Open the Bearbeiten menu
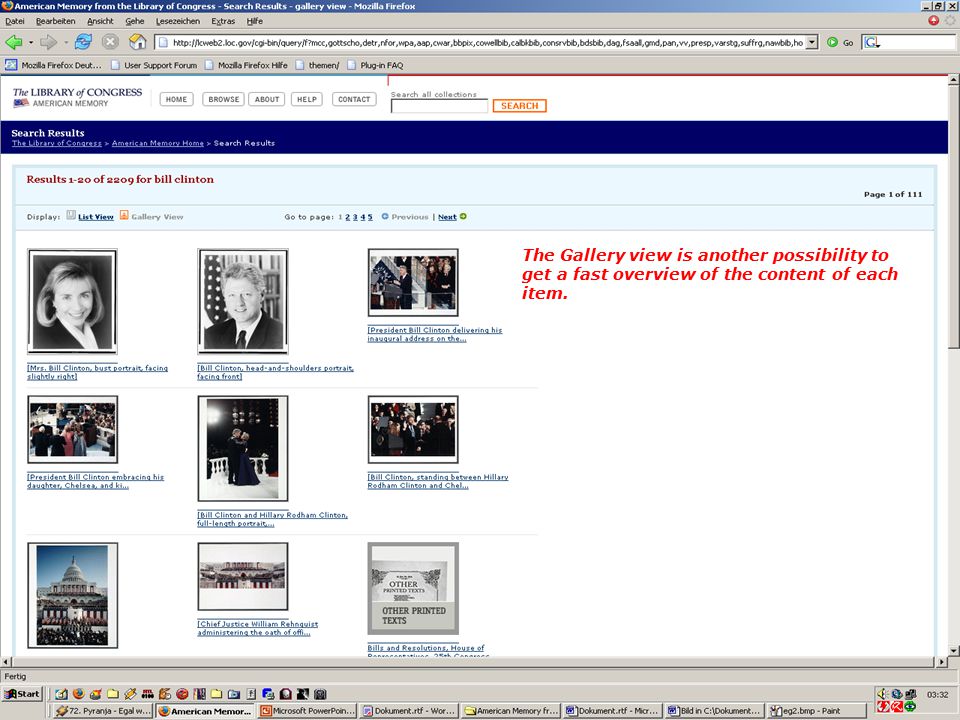The height and width of the screenshot is (720, 960). point(55,21)
